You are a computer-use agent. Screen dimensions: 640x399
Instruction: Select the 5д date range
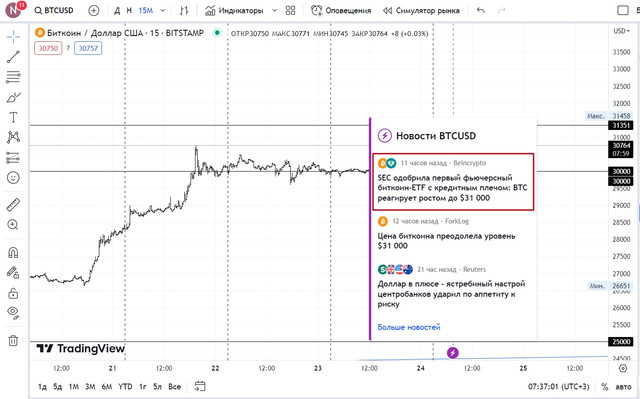tap(58, 386)
